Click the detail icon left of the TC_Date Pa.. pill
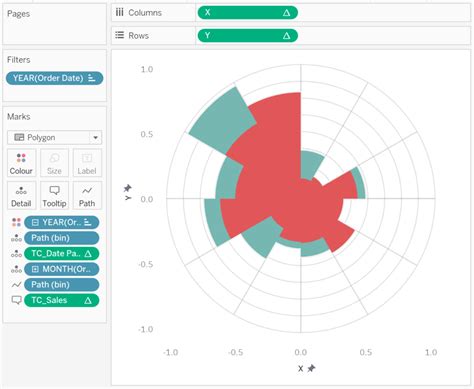 click(x=16, y=254)
